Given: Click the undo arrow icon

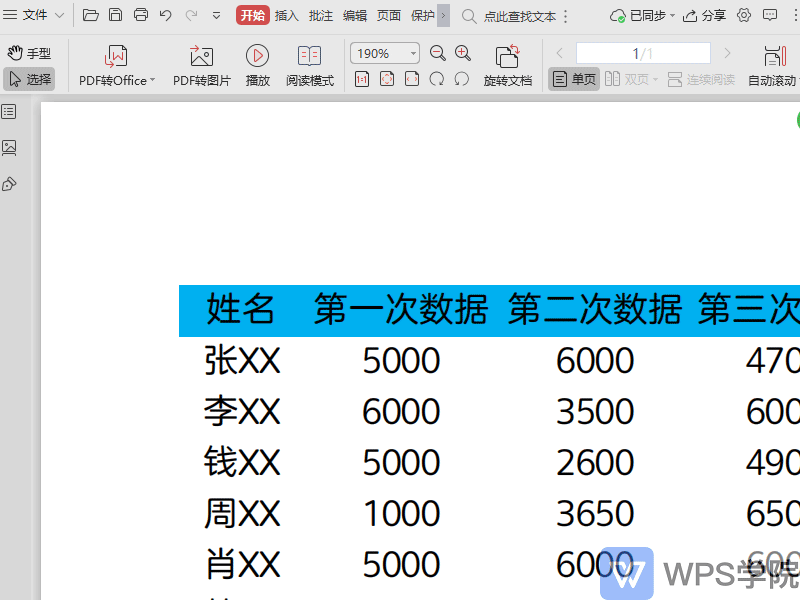Looking at the screenshot, I should (165, 15).
